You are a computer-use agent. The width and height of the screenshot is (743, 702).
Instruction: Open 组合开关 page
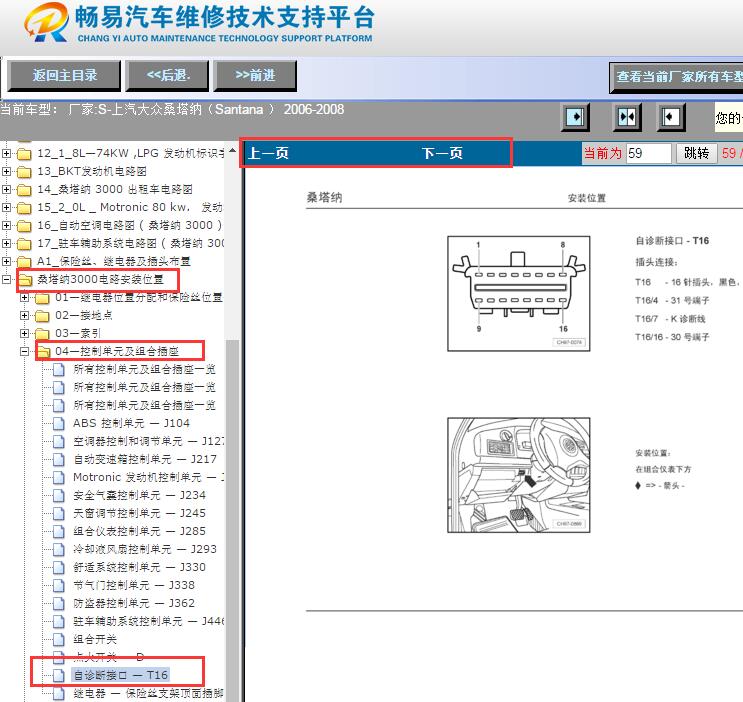click(95, 639)
